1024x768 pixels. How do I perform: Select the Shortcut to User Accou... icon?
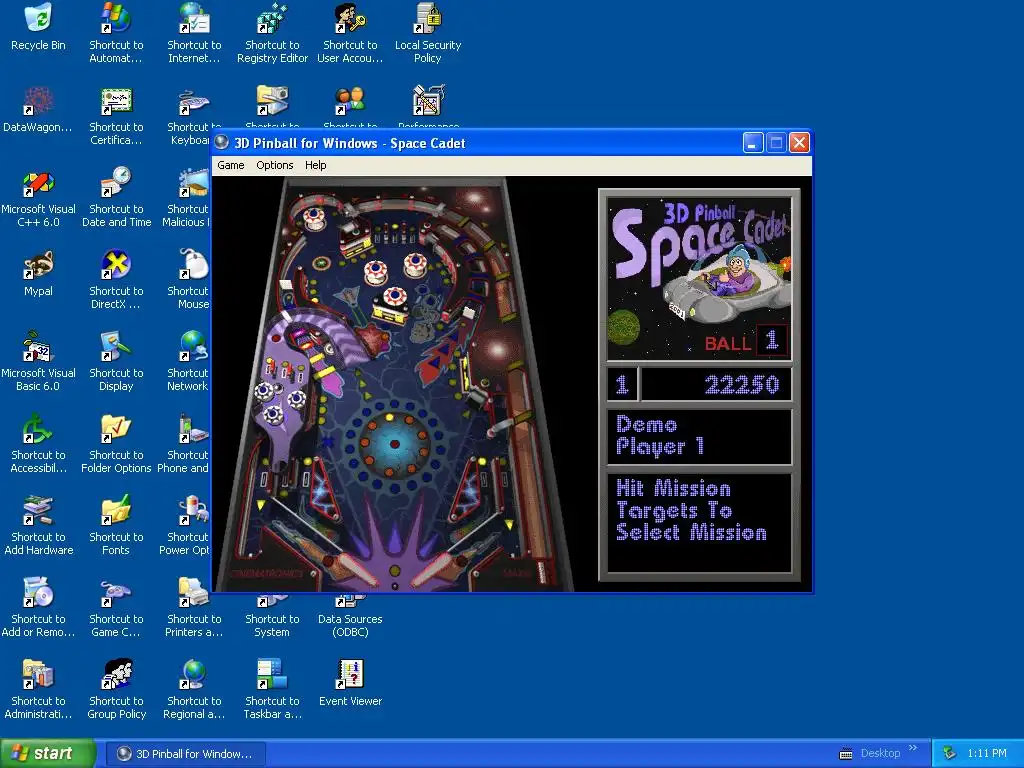click(350, 33)
